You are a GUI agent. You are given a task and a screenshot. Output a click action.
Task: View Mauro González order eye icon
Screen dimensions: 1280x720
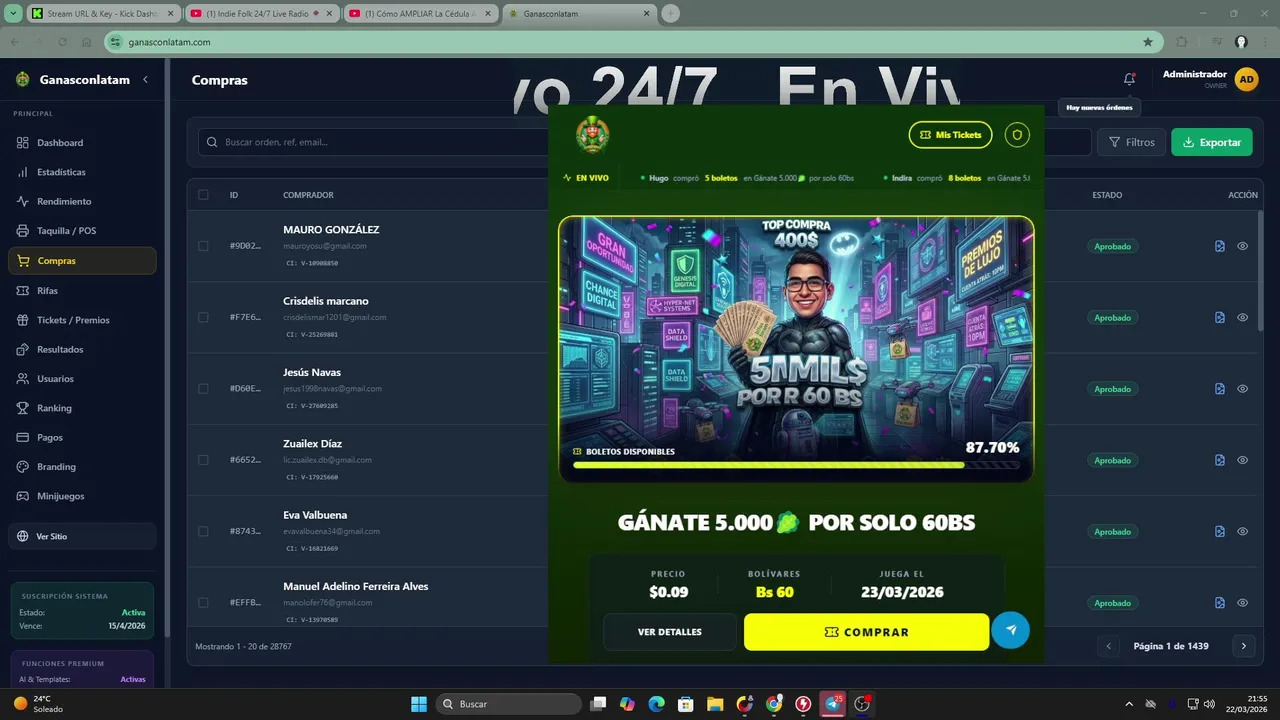(1242, 246)
